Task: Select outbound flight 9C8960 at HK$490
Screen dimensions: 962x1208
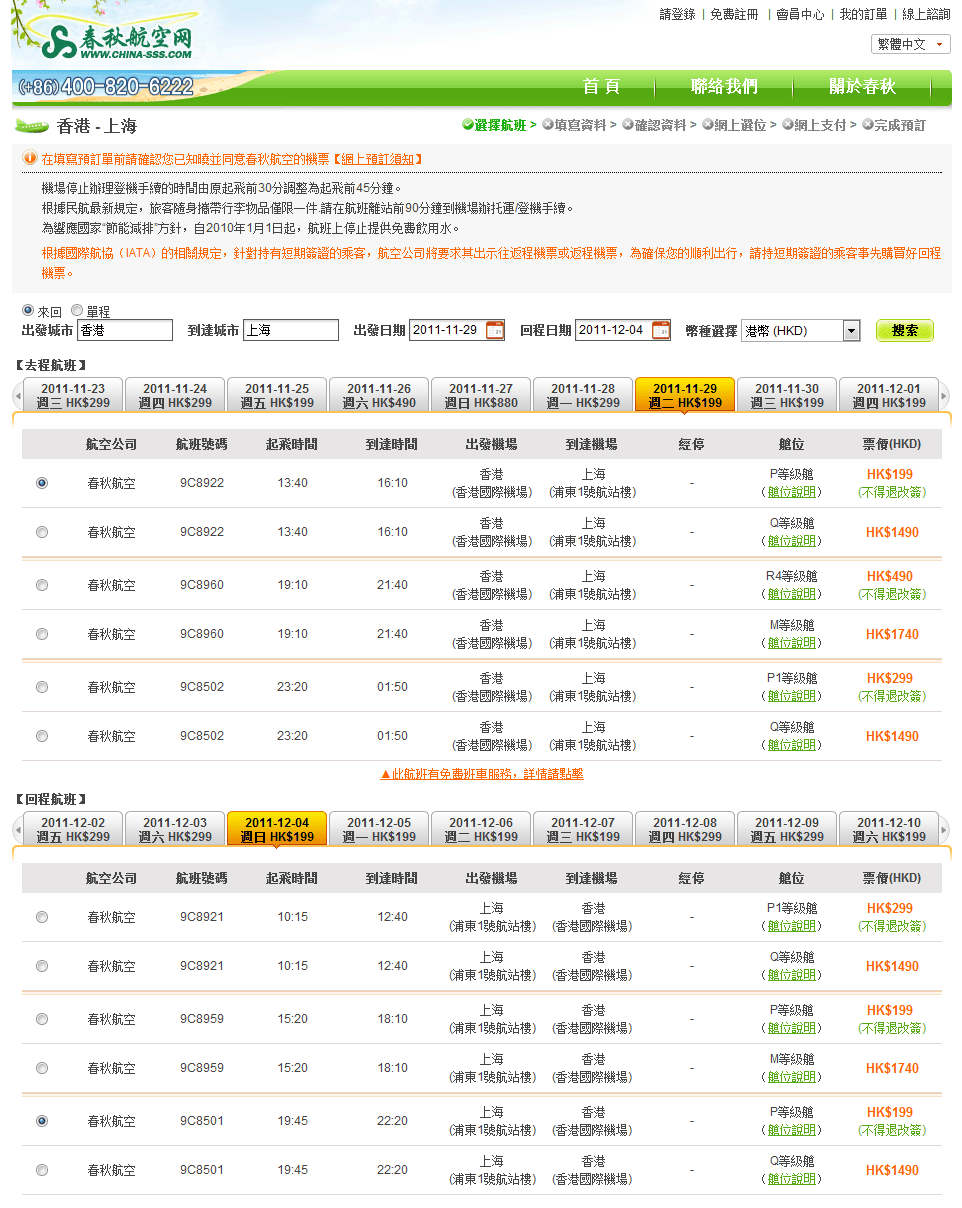Action: [x=42, y=585]
